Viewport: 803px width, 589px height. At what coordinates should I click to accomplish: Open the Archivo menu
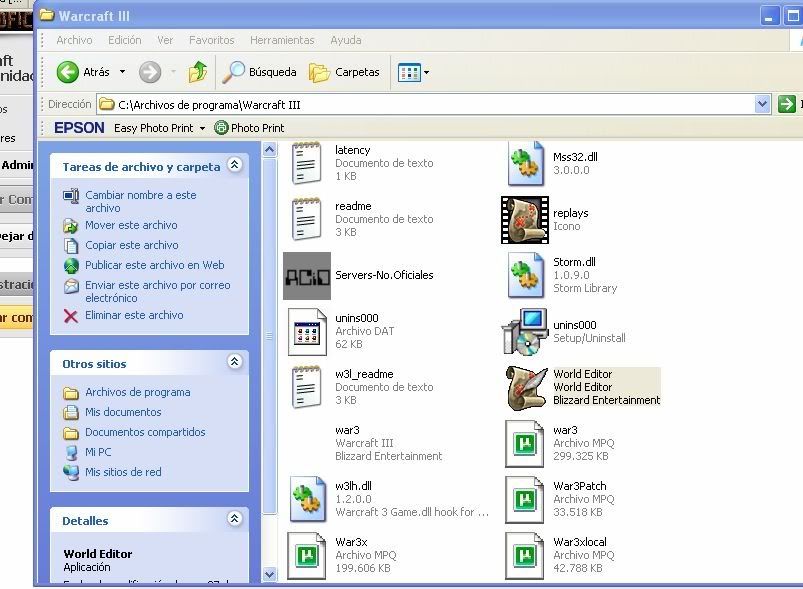(x=74, y=40)
